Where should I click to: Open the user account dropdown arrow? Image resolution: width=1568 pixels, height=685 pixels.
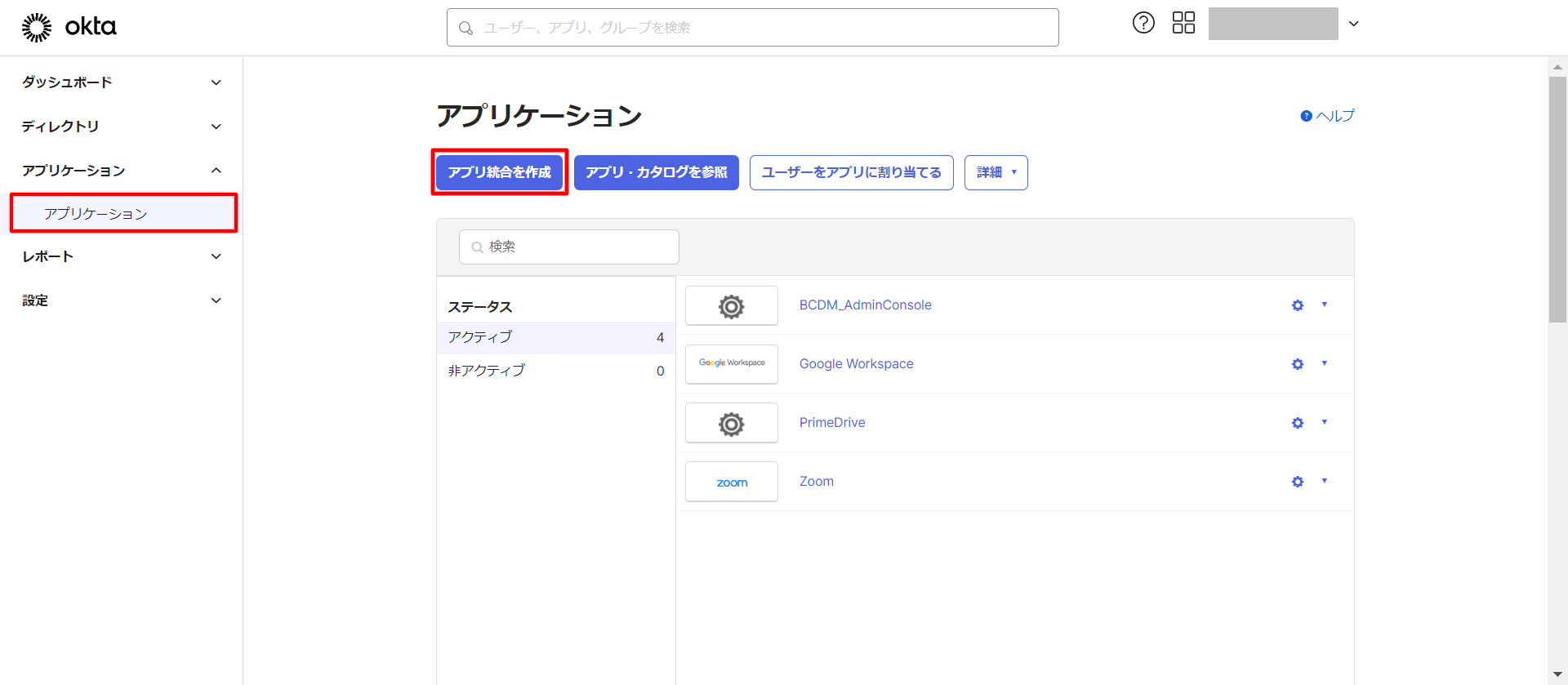(1353, 24)
